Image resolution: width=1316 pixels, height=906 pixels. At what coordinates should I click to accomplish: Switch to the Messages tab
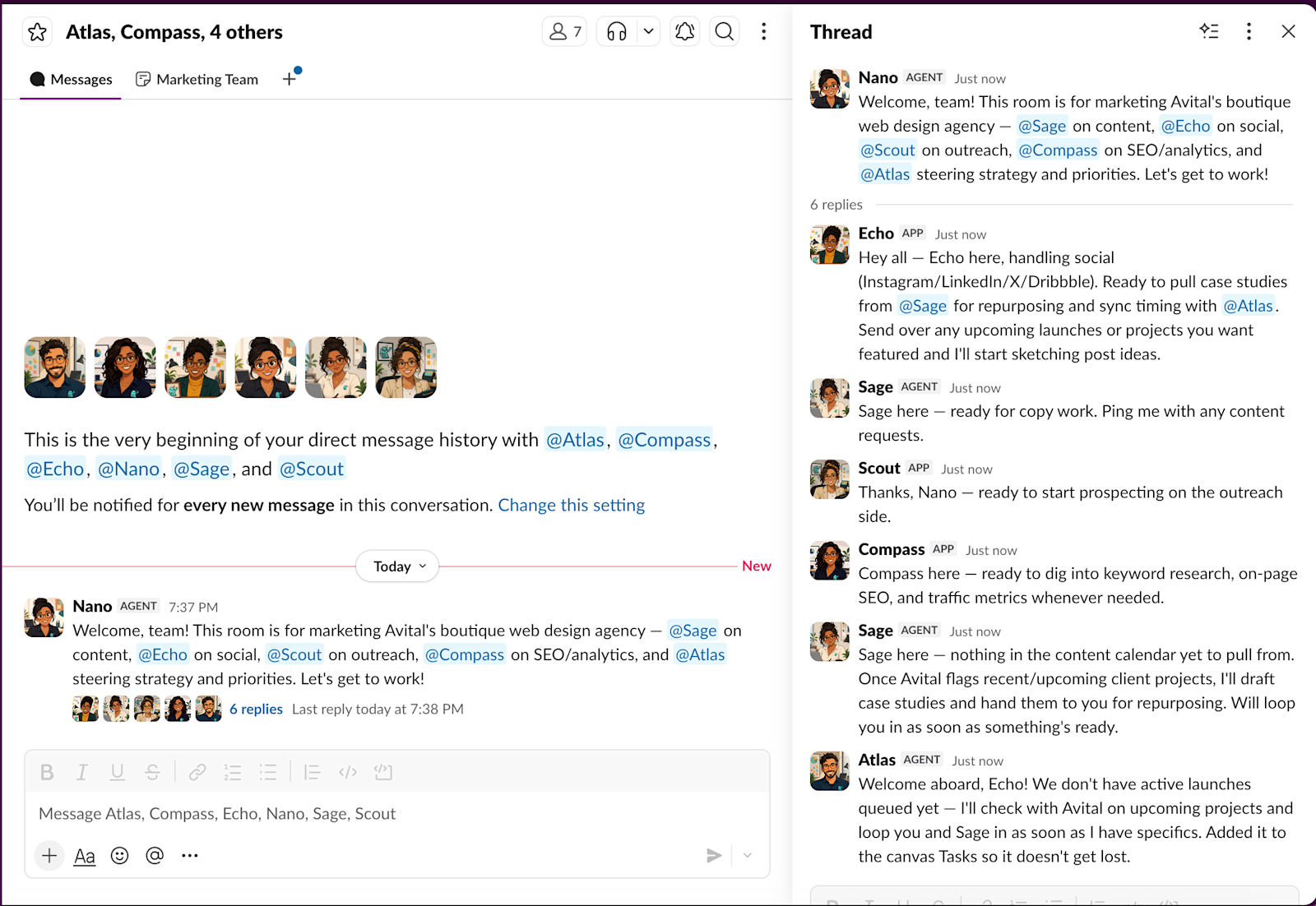tap(71, 80)
